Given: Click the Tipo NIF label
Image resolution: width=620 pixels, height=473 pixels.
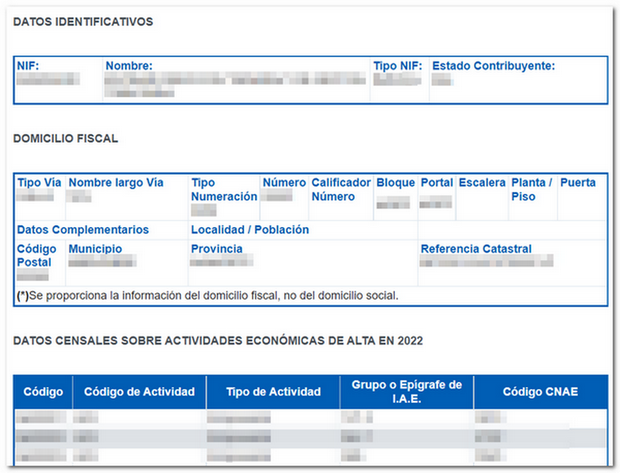Looking at the screenshot, I should point(396,66).
